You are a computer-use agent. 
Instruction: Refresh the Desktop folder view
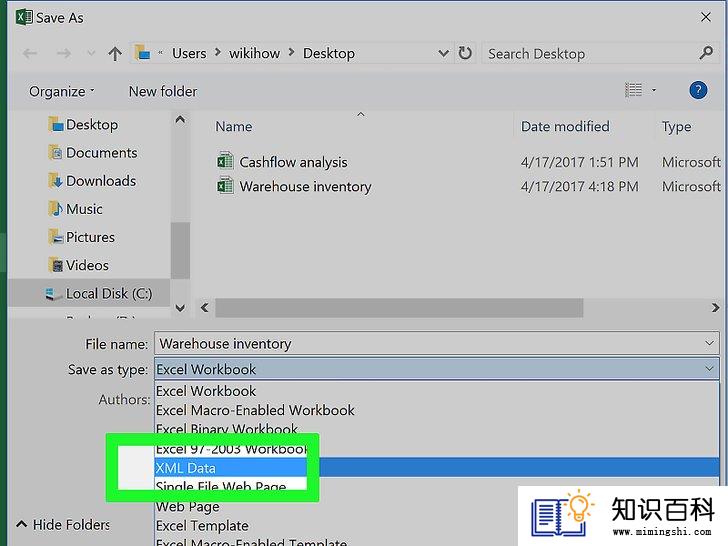(x=465, y=53)
